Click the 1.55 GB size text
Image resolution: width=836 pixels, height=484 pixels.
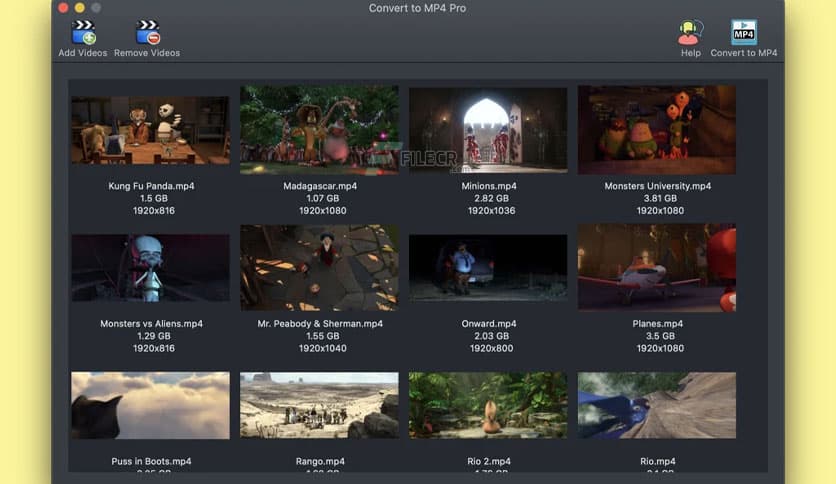(x=323, y=336)
